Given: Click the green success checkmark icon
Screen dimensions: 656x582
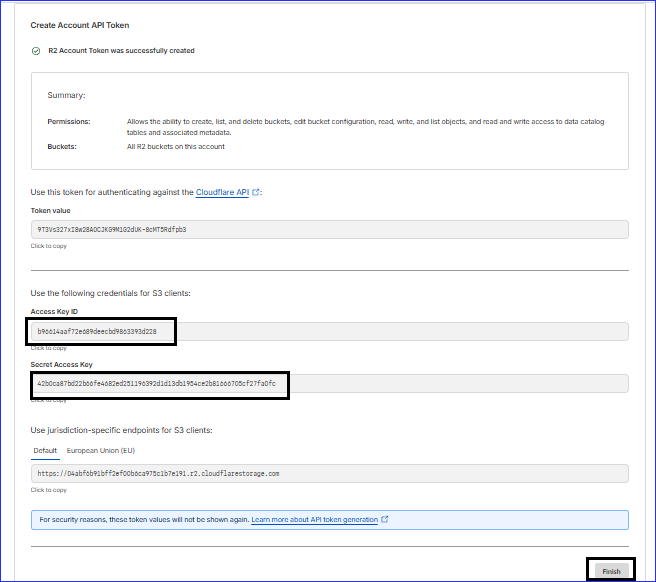Looking at the screenshot, I should 36,50.
